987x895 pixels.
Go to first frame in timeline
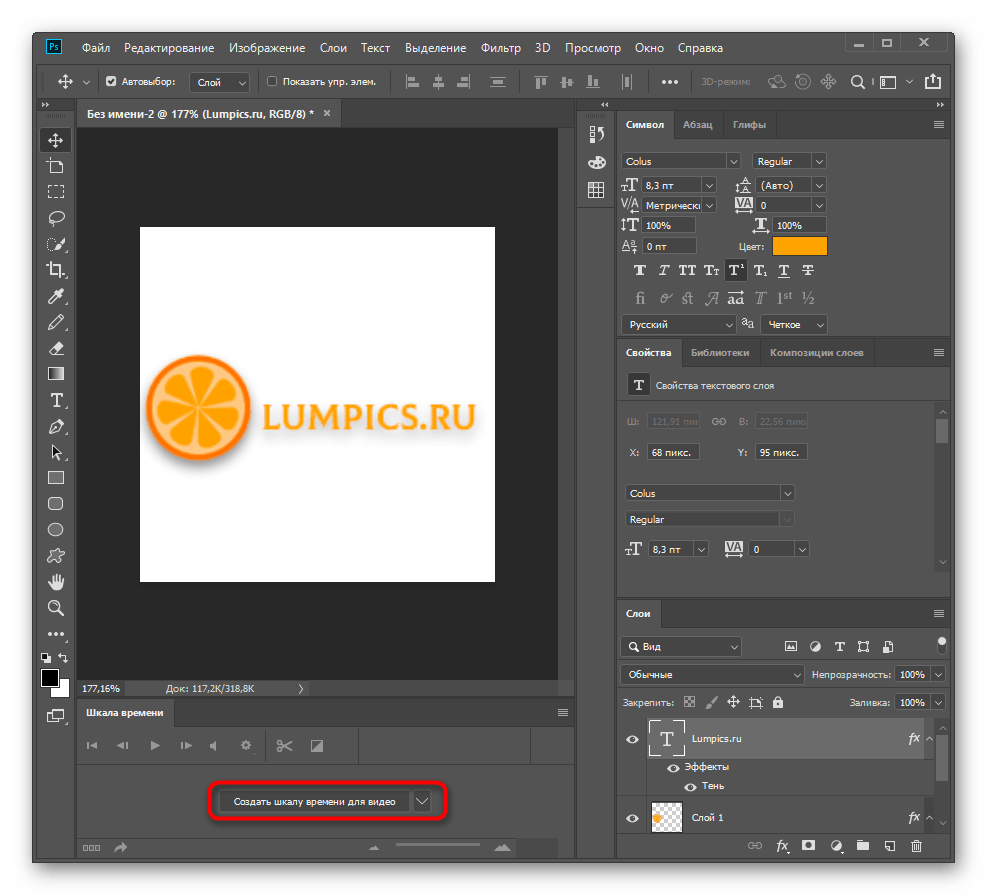point(92,746)
